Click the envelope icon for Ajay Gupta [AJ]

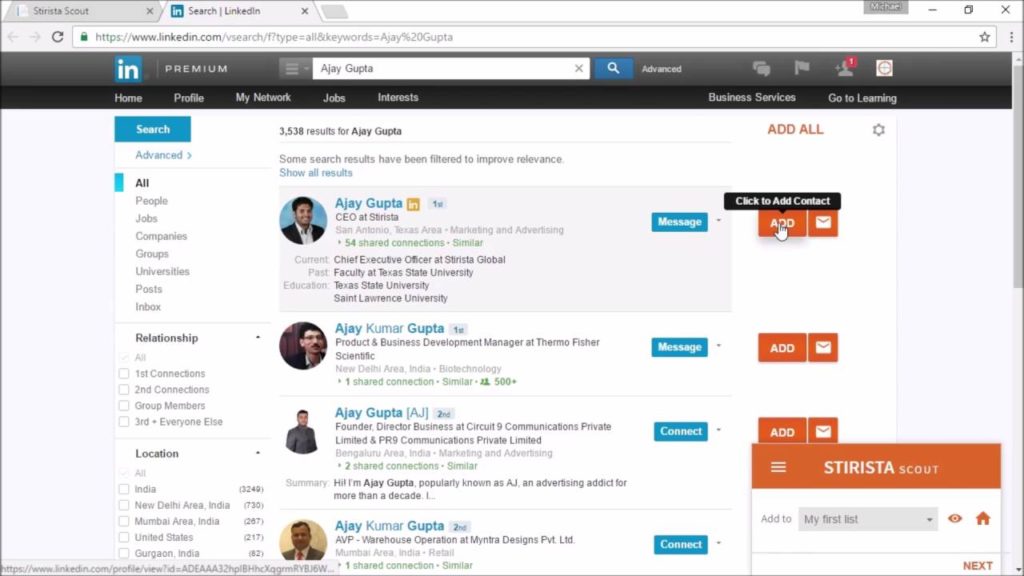(823, 432)
